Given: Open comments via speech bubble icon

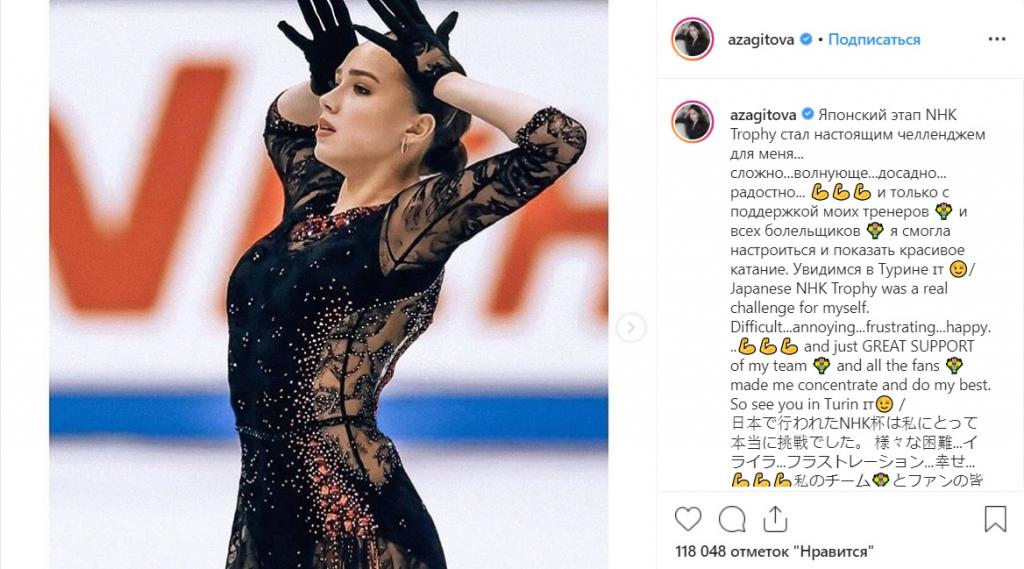Looking at the screenshot, I should click(x=732, y=519).
